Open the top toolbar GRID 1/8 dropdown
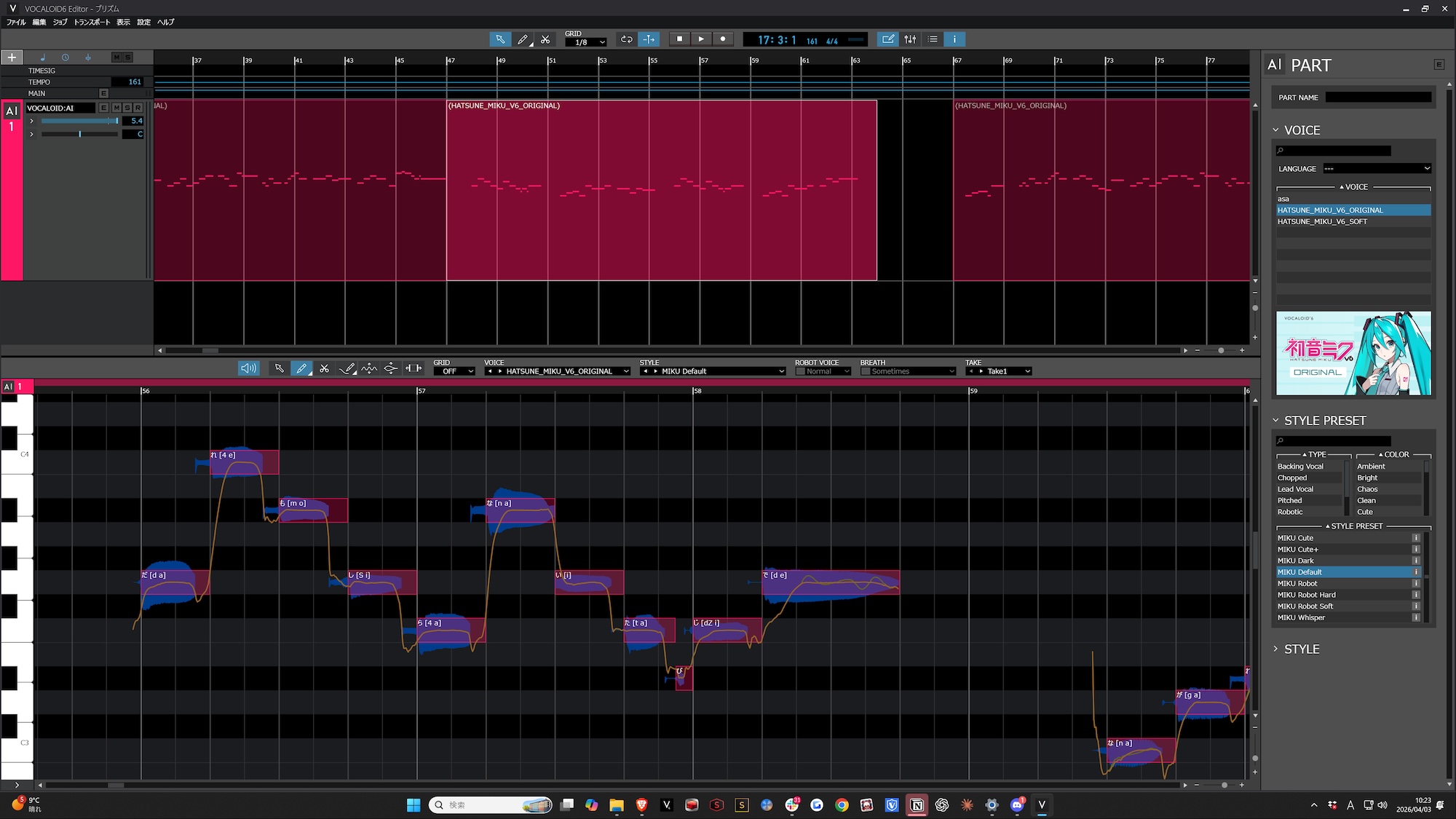The height and width of the screenshot is (819, 1456). pyautogui.click(x=586, y=42)
